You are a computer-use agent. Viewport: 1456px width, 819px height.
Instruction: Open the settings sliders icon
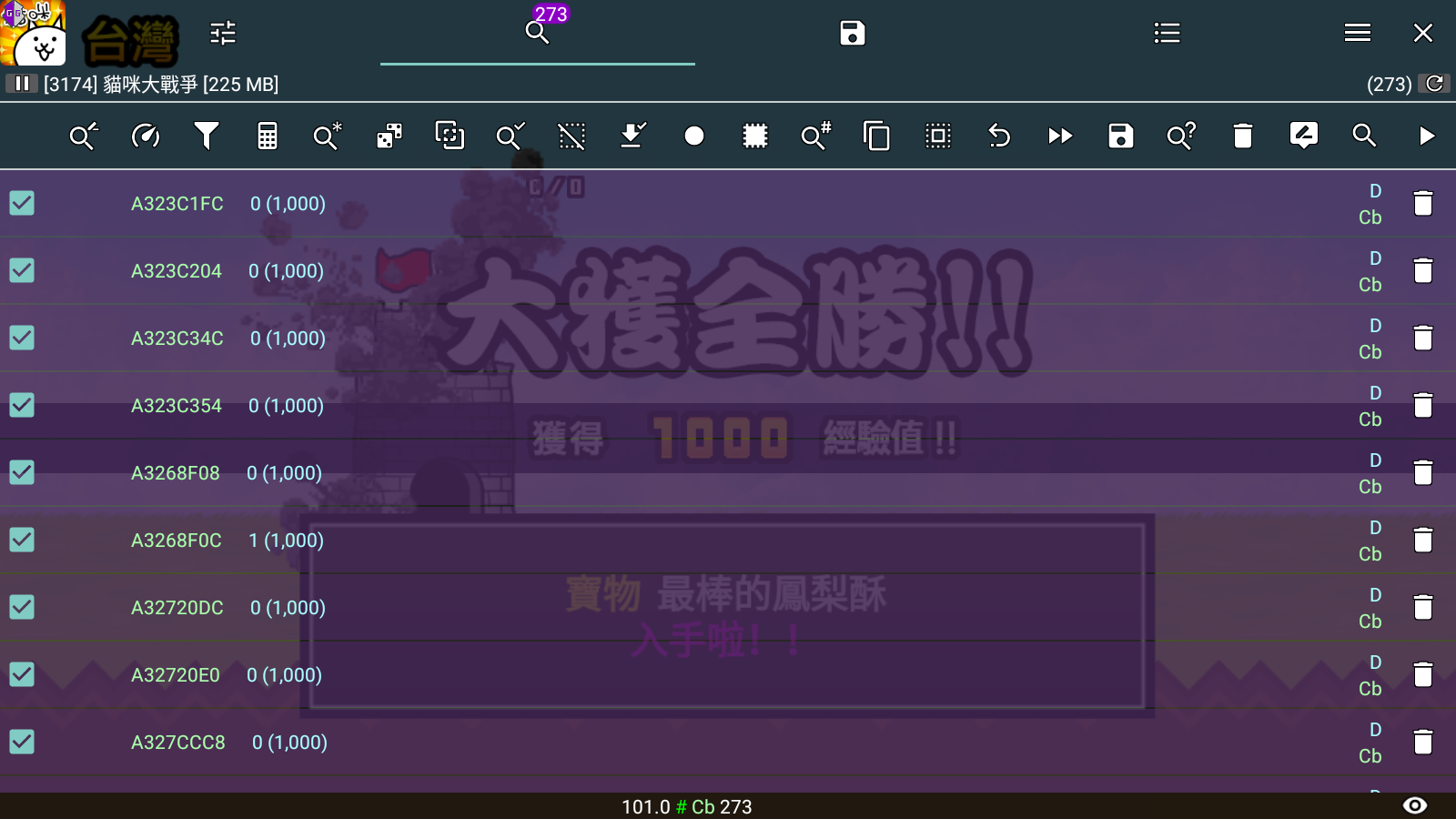pos(223,33)
